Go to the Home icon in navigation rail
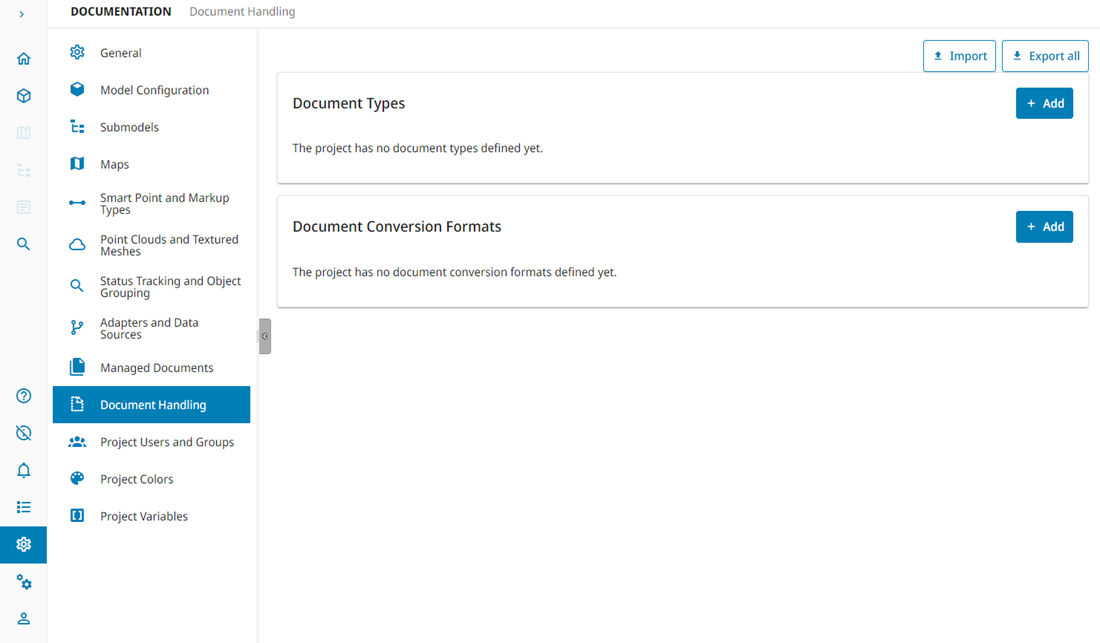Viewport: 1100px width, 643px height. [23, 58]
